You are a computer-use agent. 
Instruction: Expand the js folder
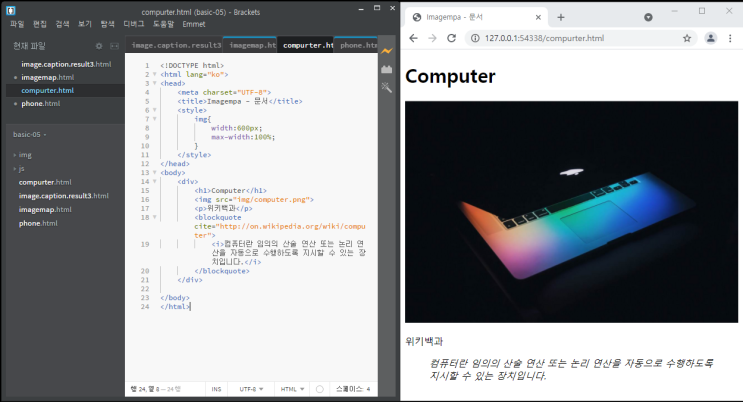19,169
